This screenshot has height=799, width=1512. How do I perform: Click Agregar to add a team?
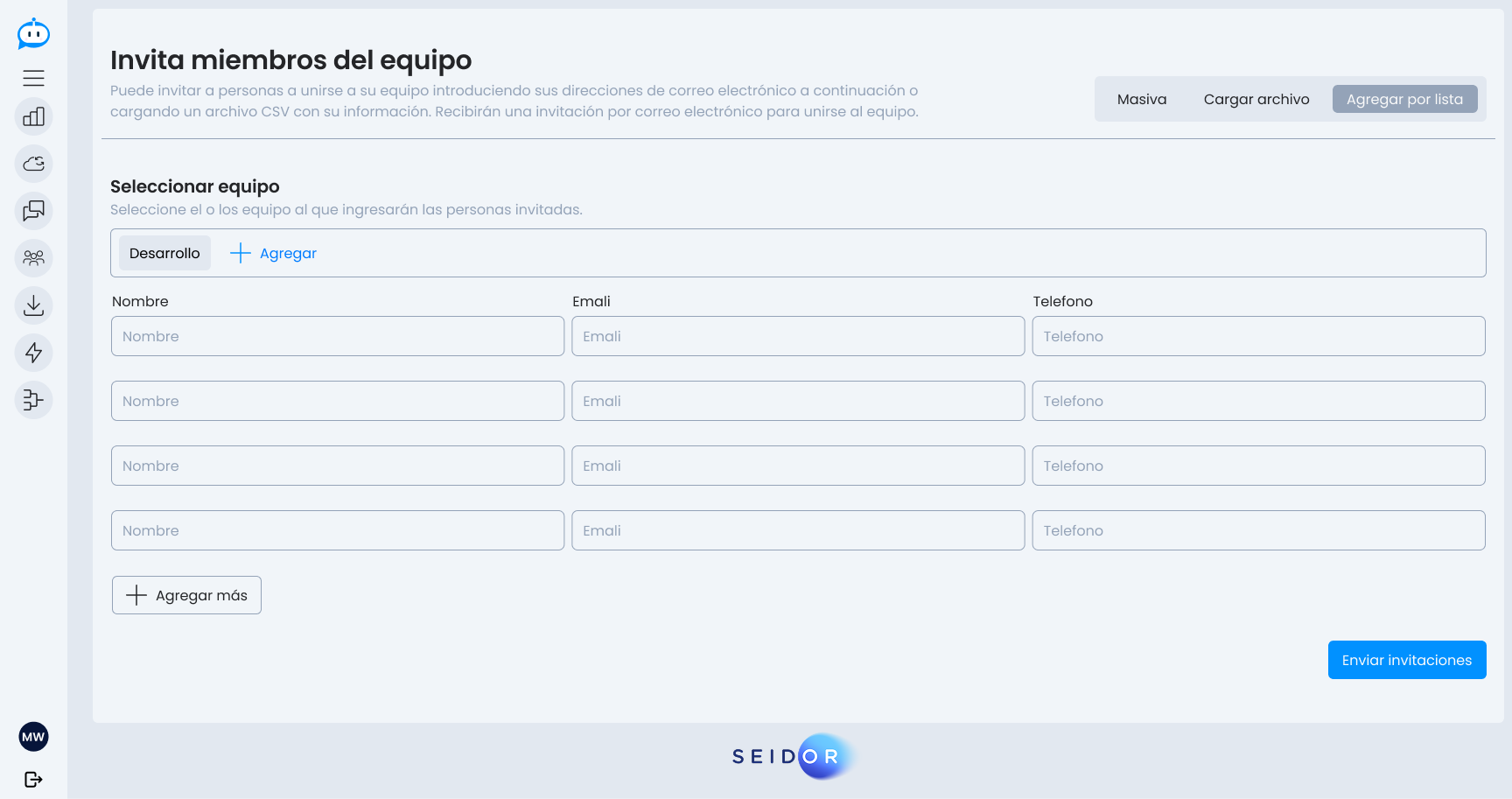[x=273, y=253]
